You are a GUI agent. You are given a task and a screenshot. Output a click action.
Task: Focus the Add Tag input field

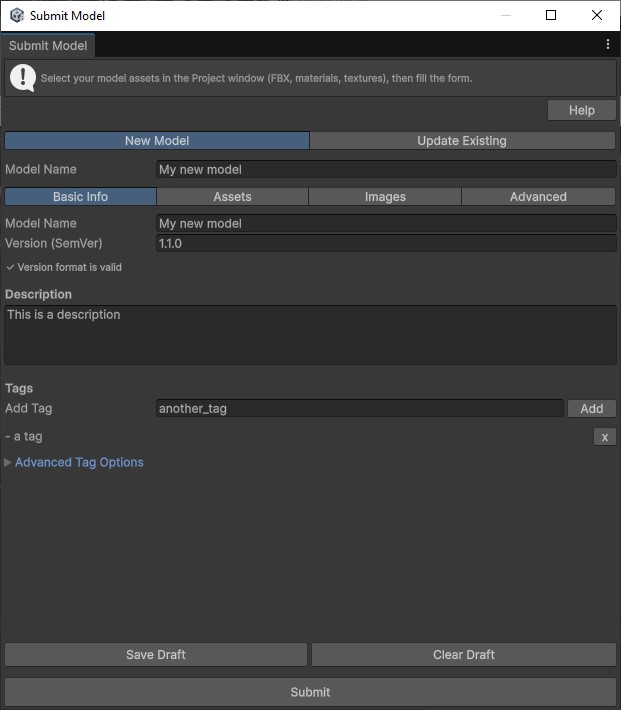tap(360, 408)
